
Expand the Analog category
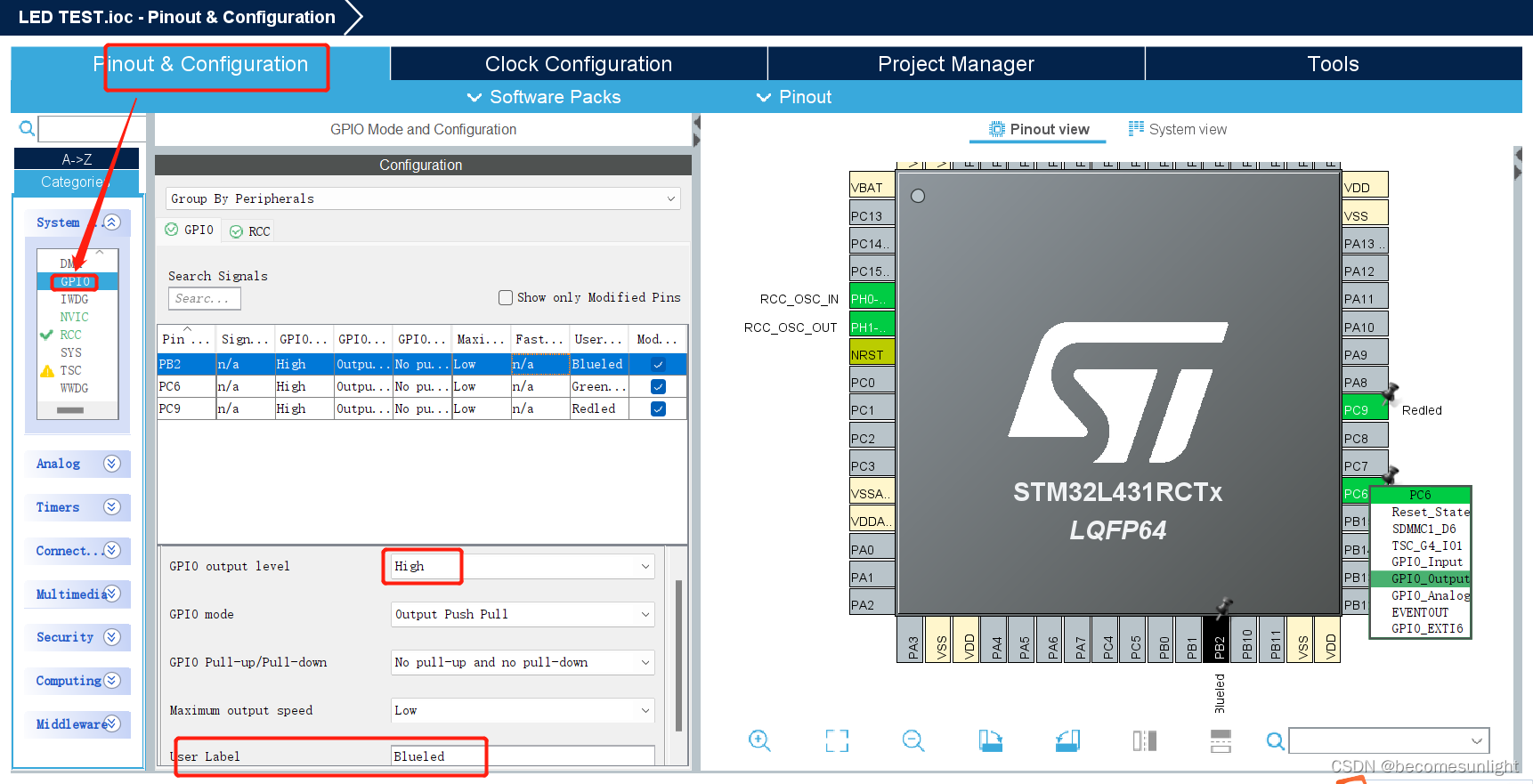coord(111,463)
